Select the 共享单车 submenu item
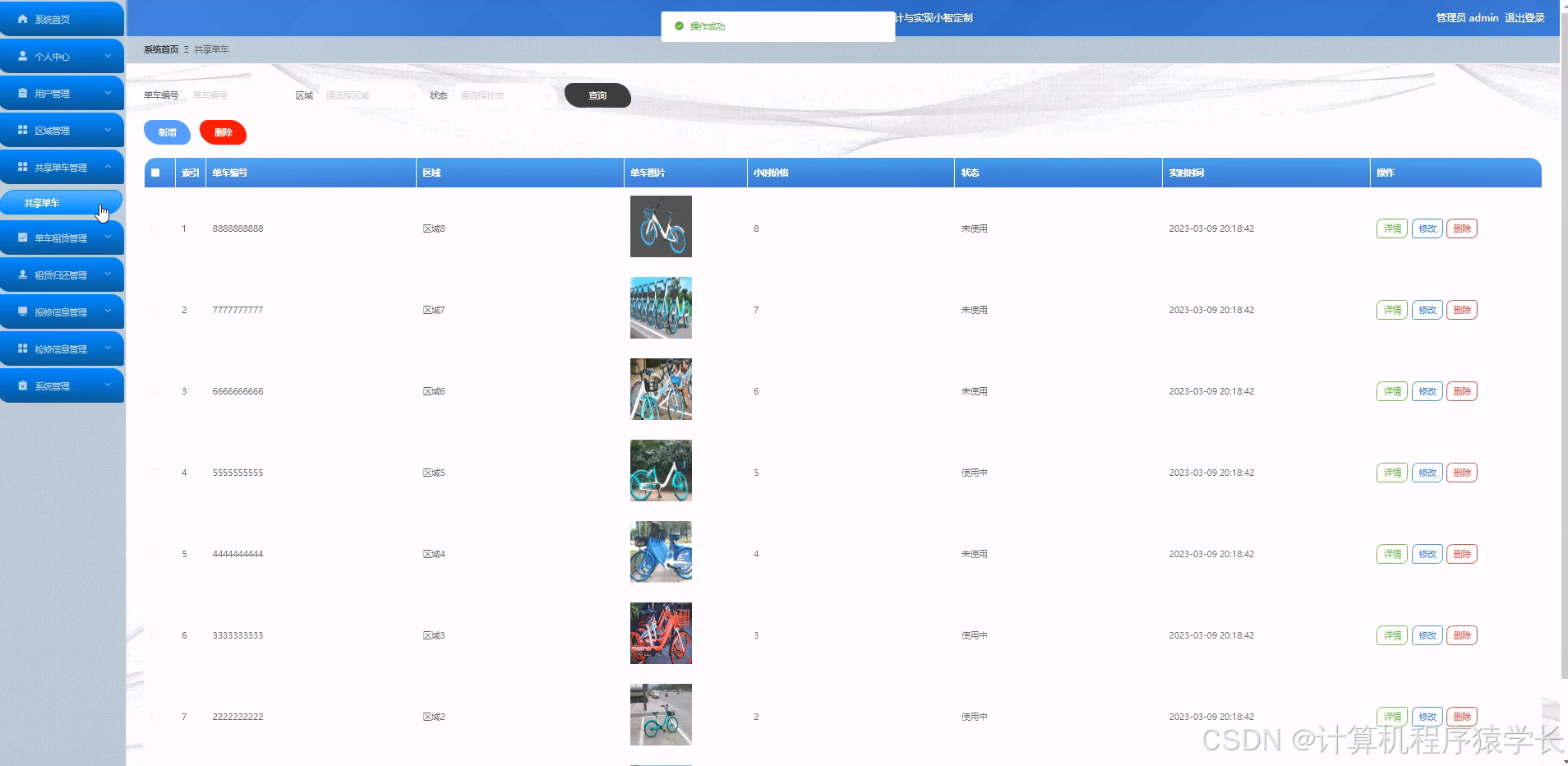 (x=62, y=202)
